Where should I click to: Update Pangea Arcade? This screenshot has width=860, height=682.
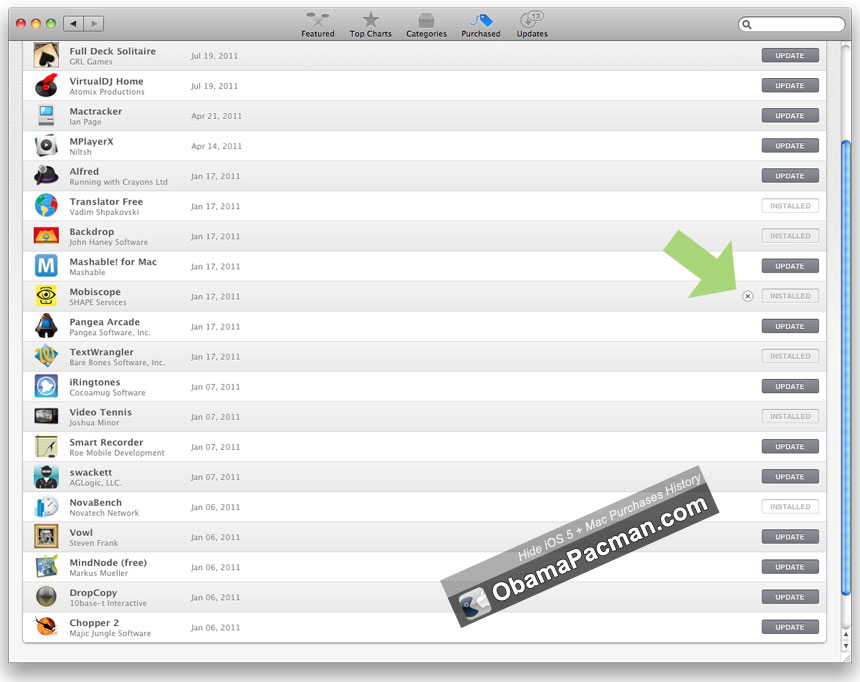pos(790,326)
